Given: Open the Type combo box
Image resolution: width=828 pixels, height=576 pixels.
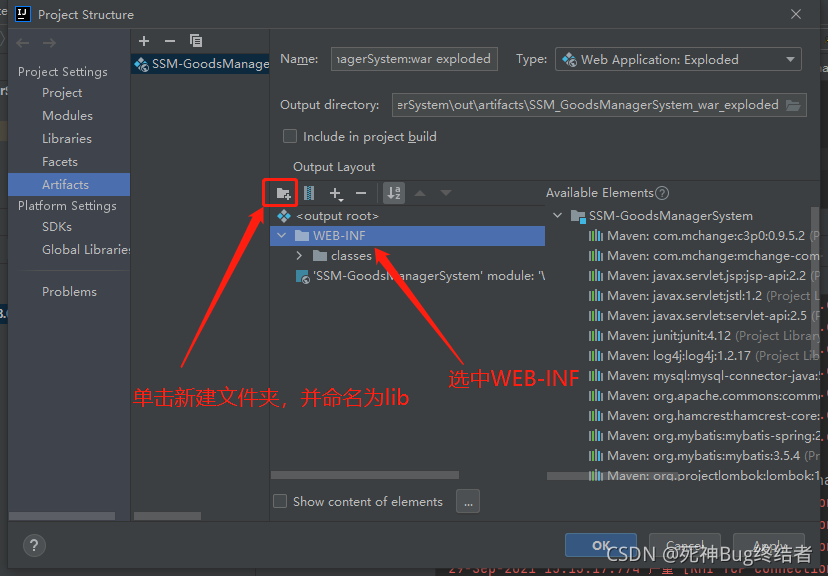Looking at the screenshot, I should [x=678, y=60].
